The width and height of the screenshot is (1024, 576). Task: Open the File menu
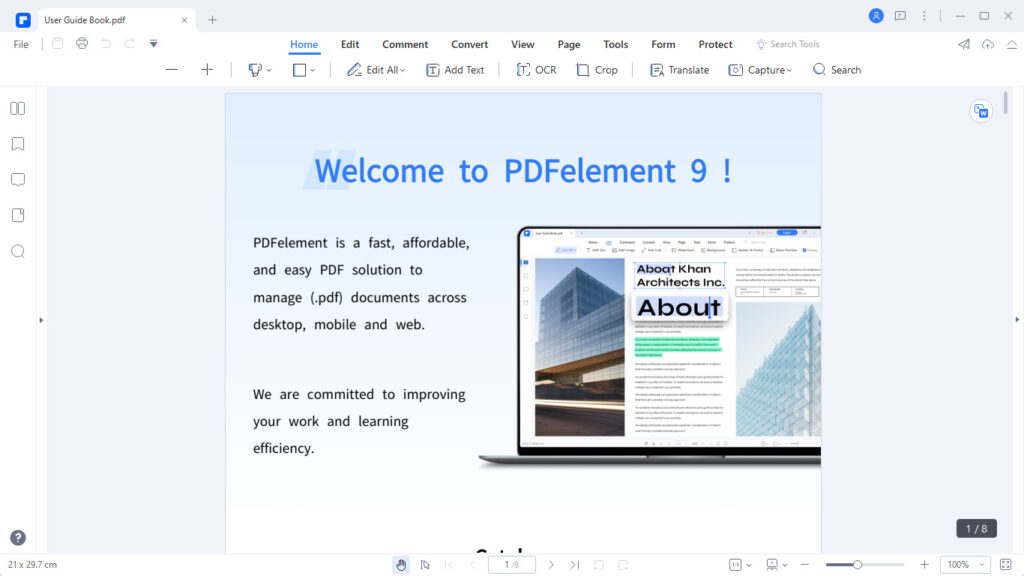tap(21, 44)
